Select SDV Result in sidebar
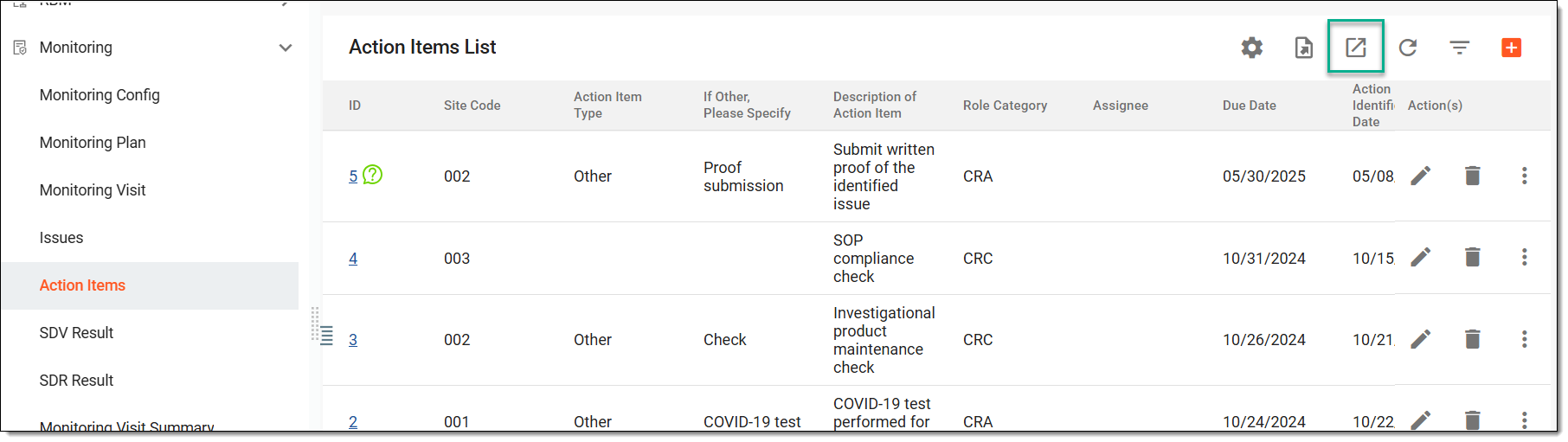 click(x=76, y=333)
